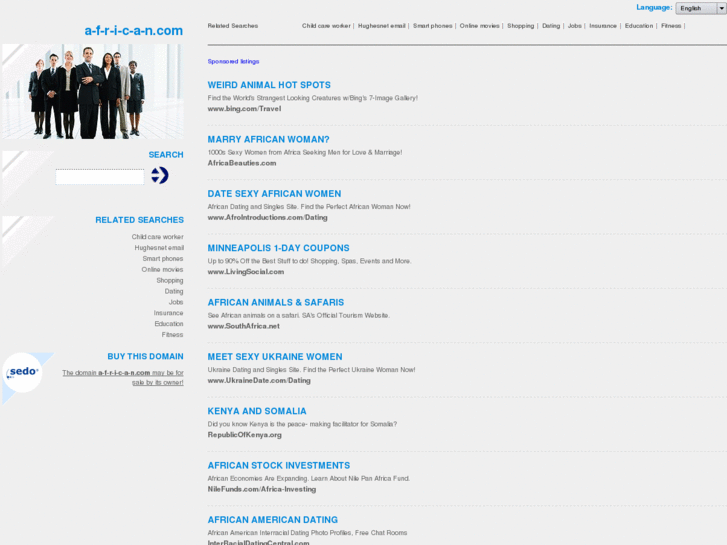Viewport: 727px width, 545px height.
Task: Click 'Online movies' in sidebar related searches
Action: 162,269
